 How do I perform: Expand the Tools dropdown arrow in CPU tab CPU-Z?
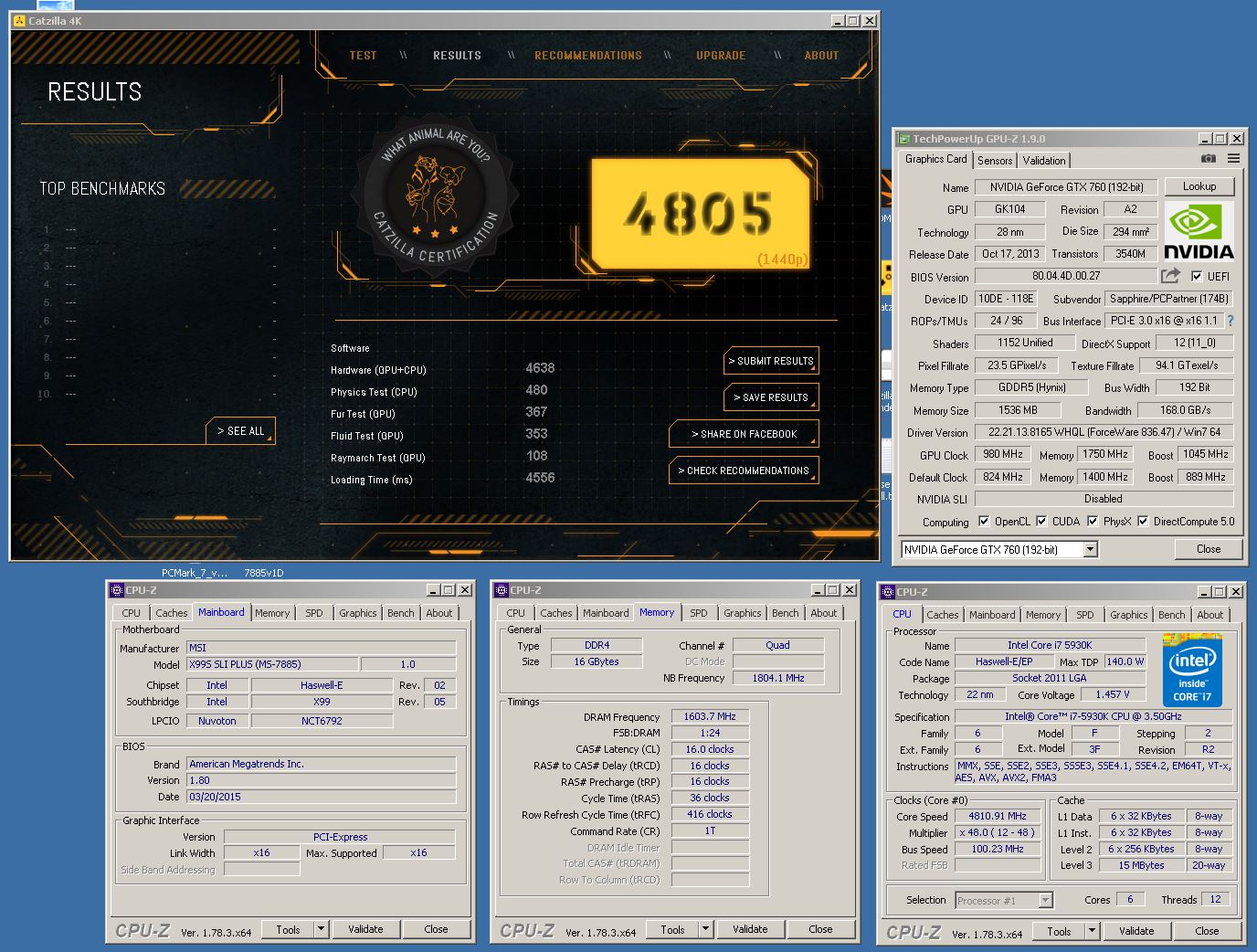[x=1092, y=931]
